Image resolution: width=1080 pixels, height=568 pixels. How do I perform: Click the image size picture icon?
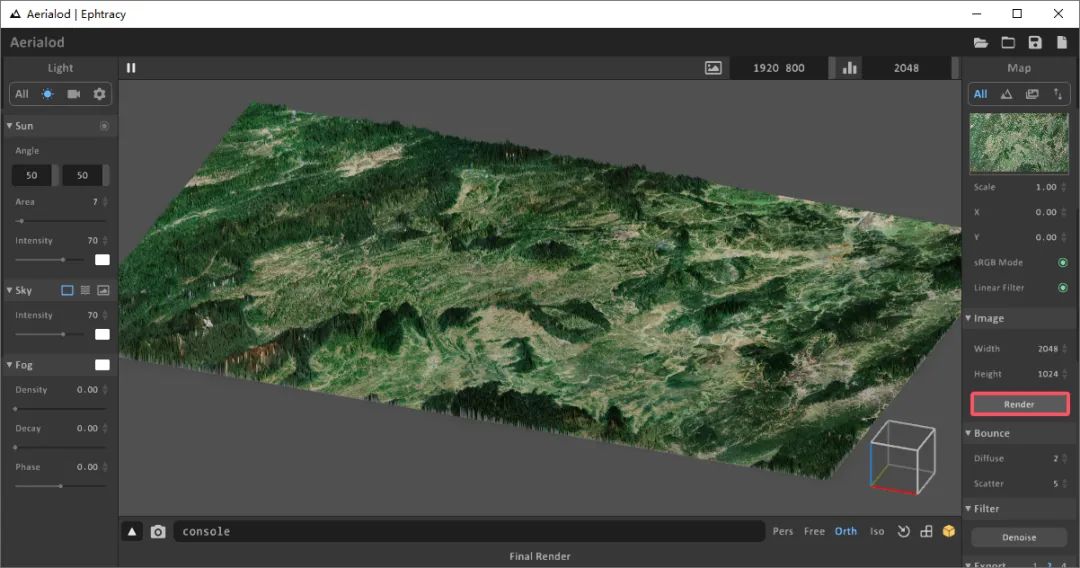[713, 67]
